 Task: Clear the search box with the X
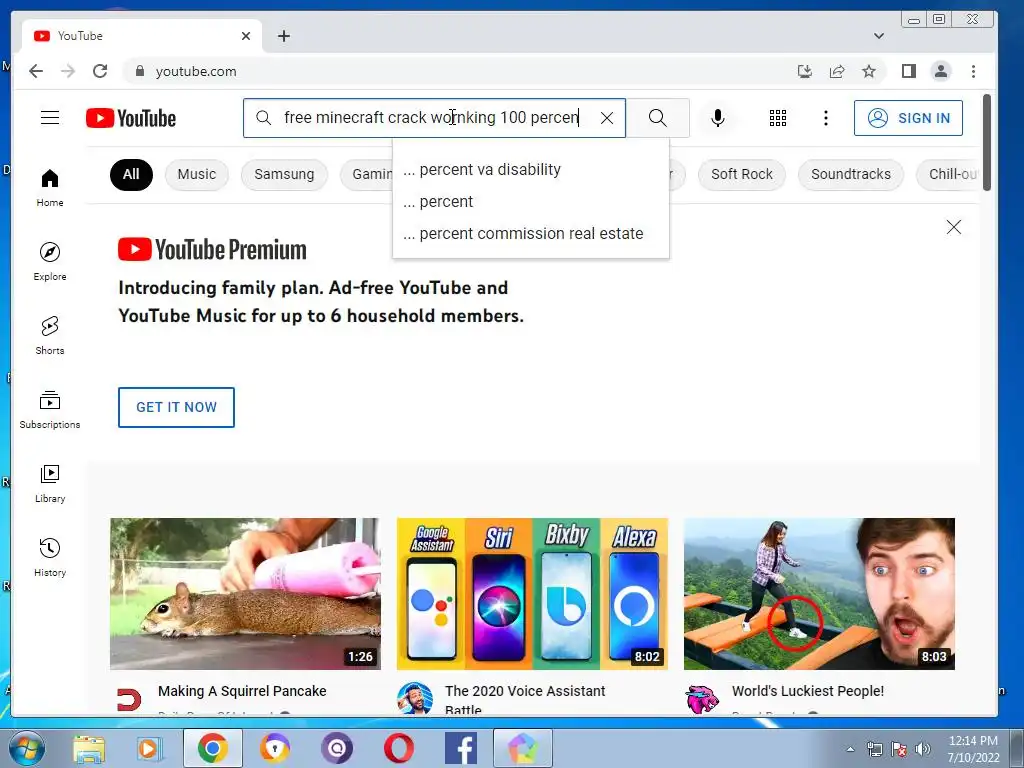(607, 118)
